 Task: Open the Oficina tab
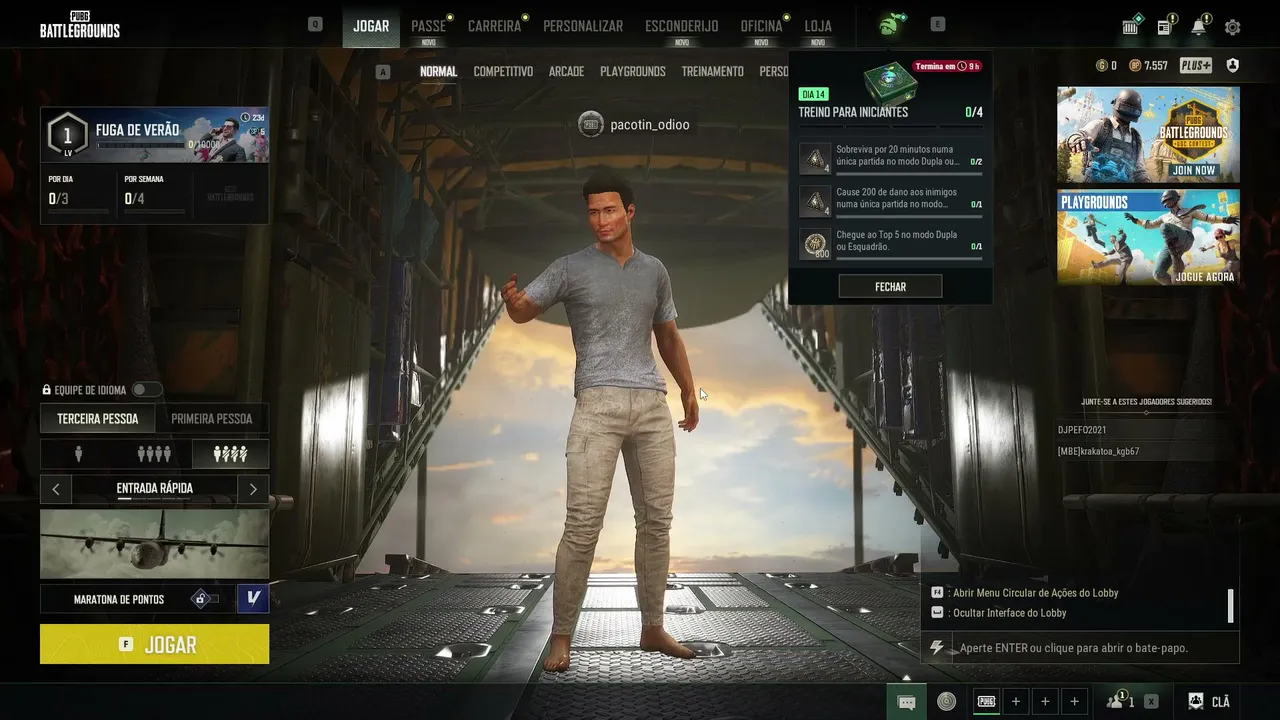(761, 26)
